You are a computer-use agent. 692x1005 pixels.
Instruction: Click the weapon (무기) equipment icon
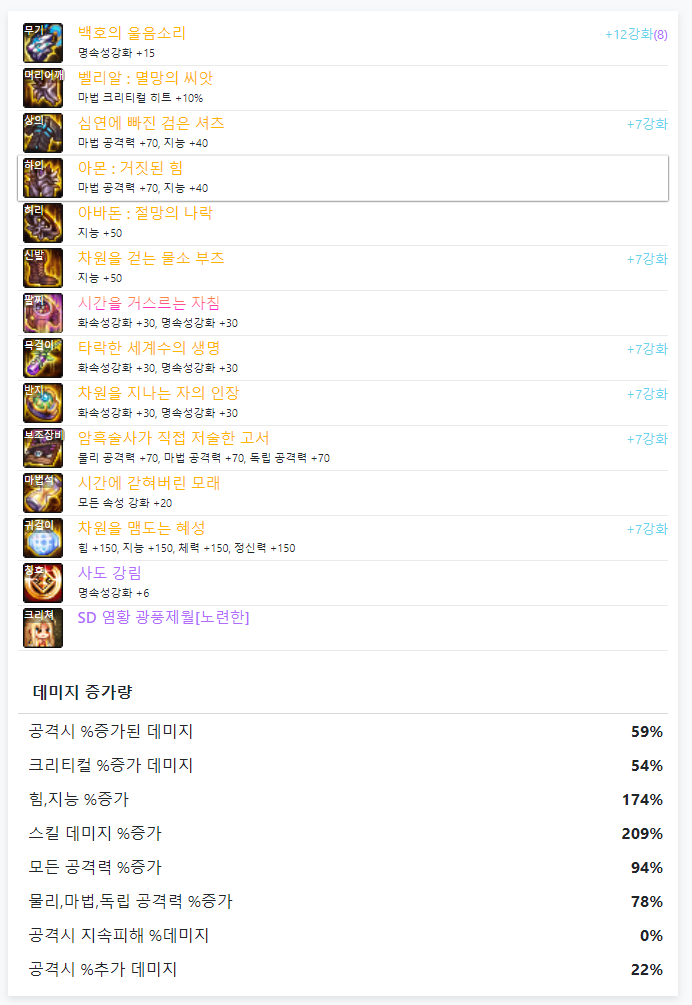[43, 43]
